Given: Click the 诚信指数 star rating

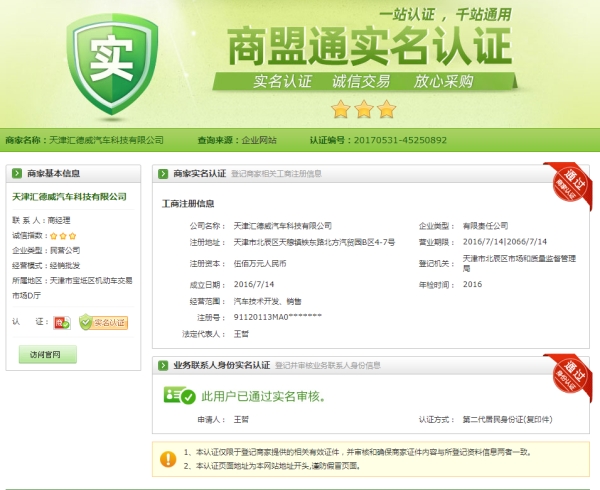Looking at the screenshot, I should [x=63, y=236].
